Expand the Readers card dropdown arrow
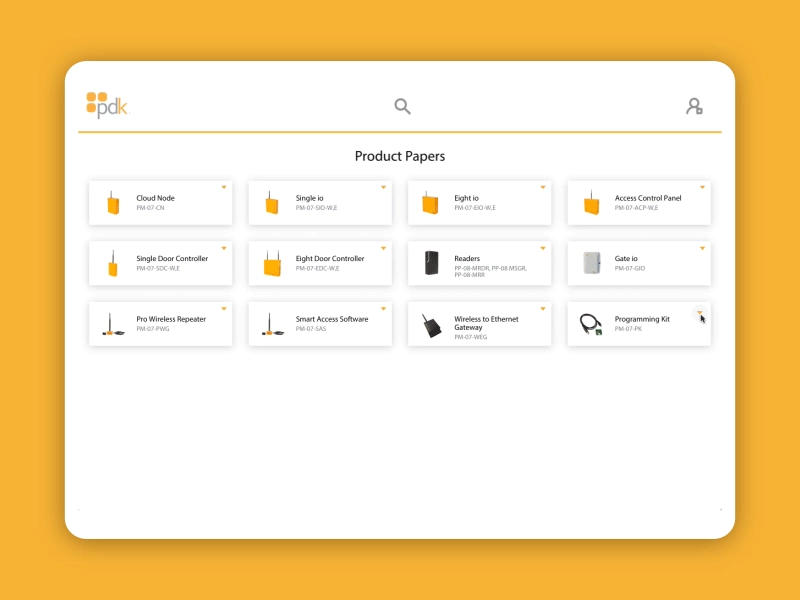Screen dimensions: 800x600 (543, 248)
